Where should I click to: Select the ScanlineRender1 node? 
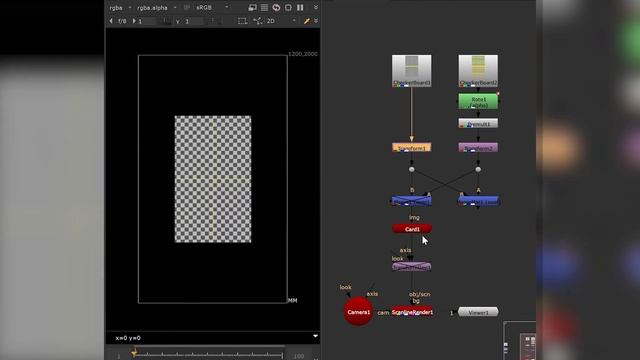pos(412,312)
